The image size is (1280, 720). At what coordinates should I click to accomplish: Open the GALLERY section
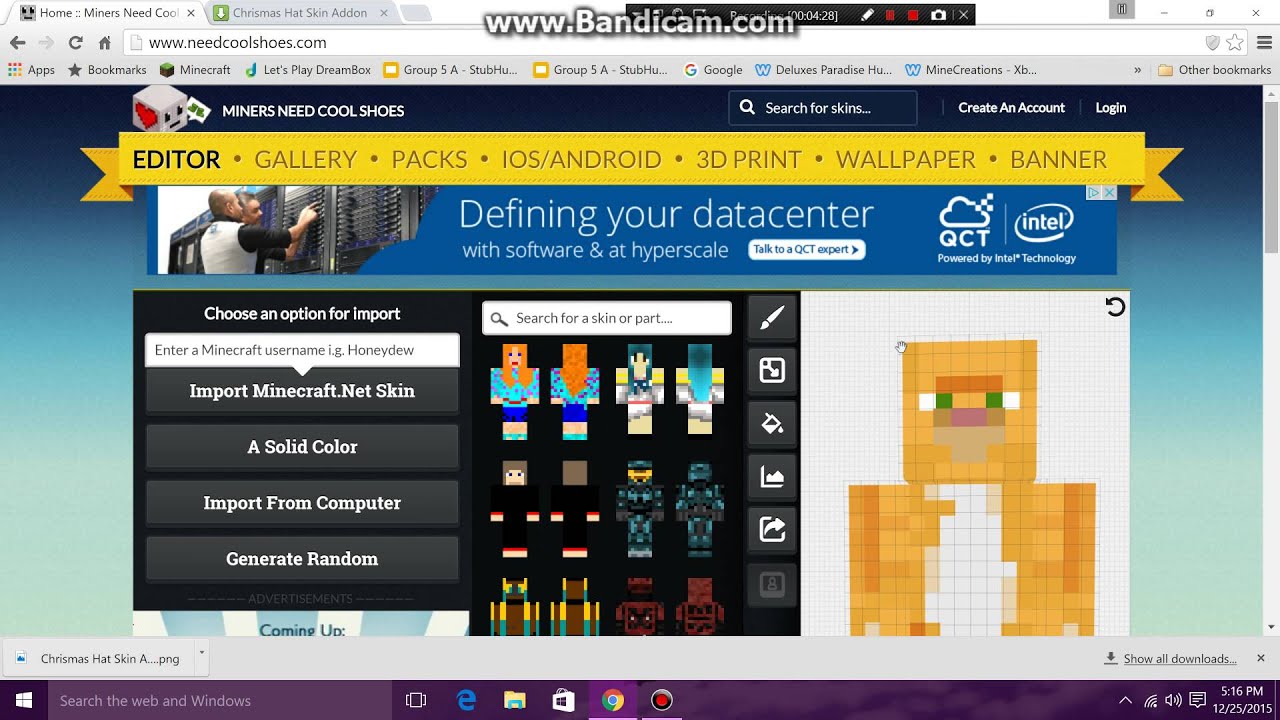[305, 160]
